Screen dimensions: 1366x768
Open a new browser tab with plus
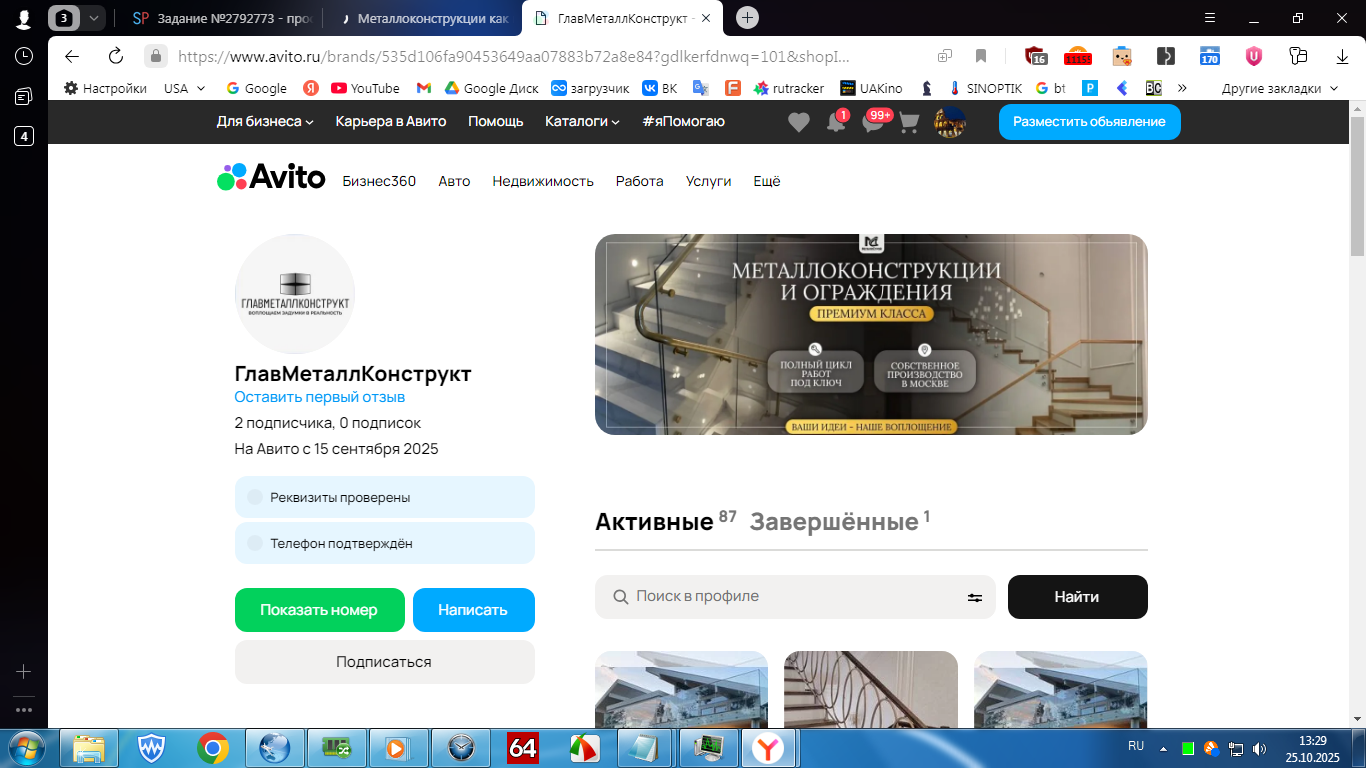(x=747, y=17)
